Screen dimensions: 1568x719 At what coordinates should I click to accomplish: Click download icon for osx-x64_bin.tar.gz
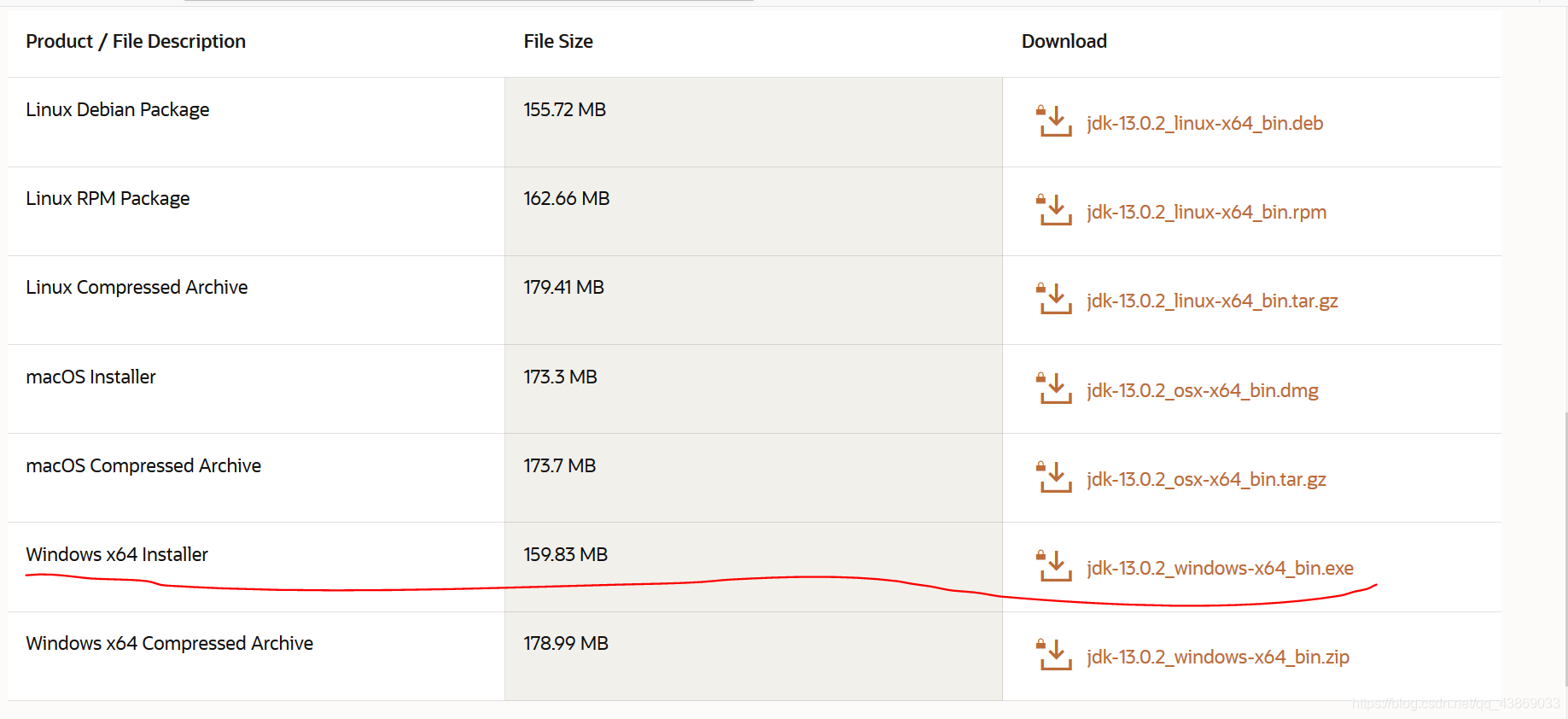tap(1054, 477)
